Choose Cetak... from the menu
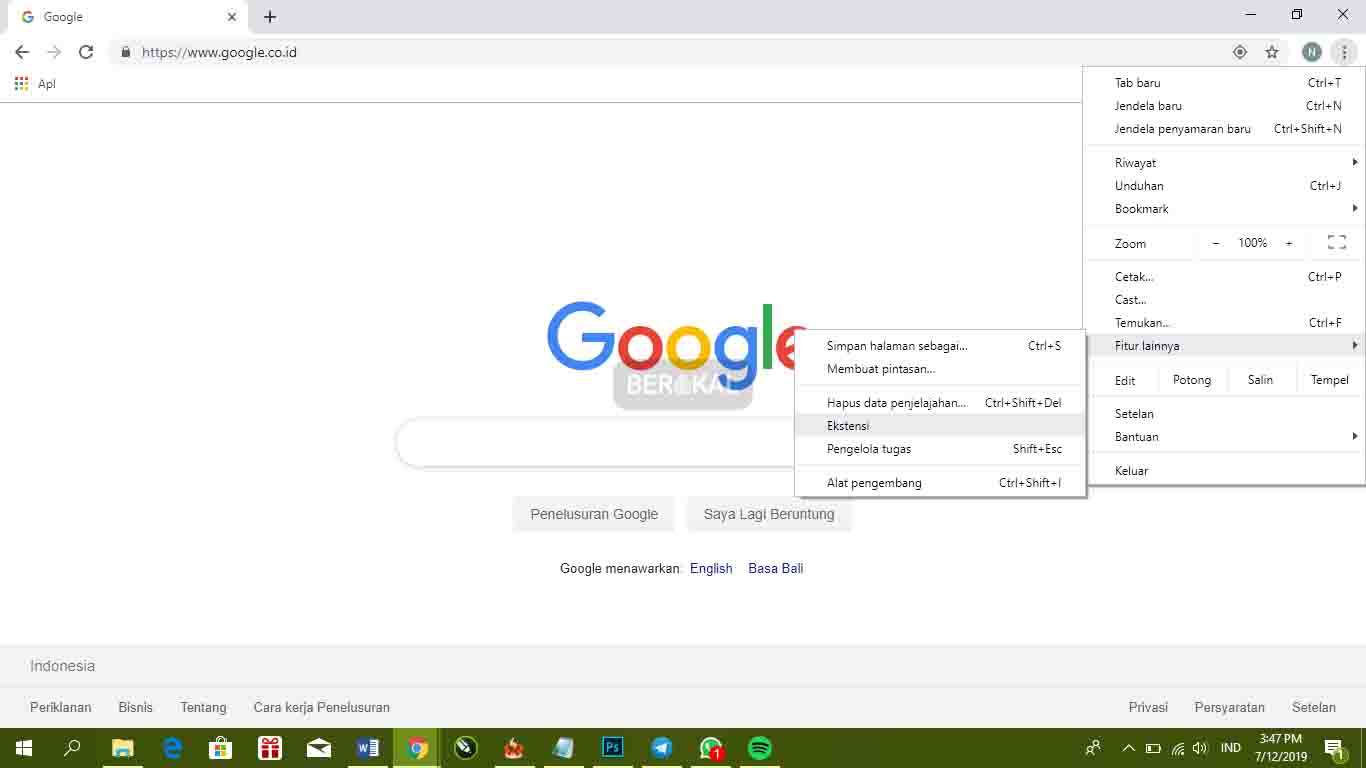Image resolution: width=1366 pixels, height=768 pixels. 1224,277
